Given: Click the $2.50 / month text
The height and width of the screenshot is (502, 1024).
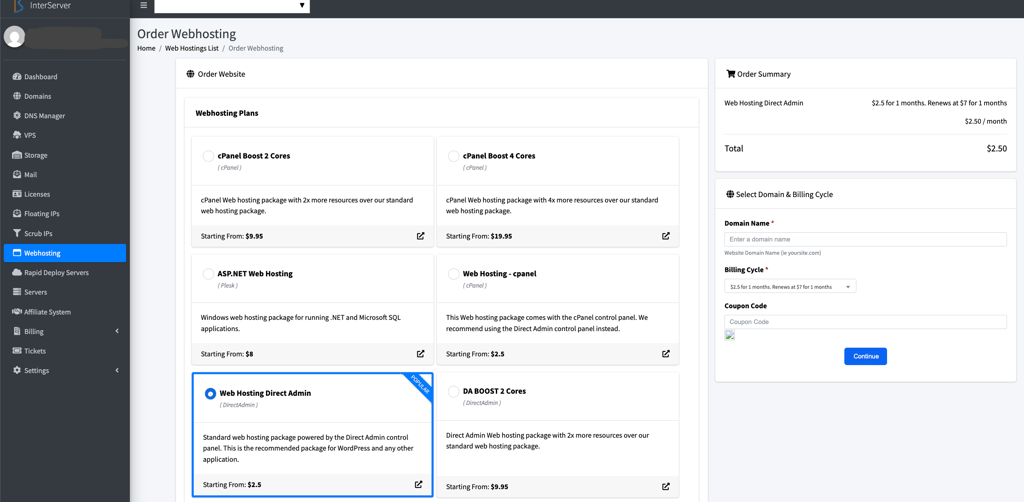Looking at the screenshot, I should [x=985, y=121].
